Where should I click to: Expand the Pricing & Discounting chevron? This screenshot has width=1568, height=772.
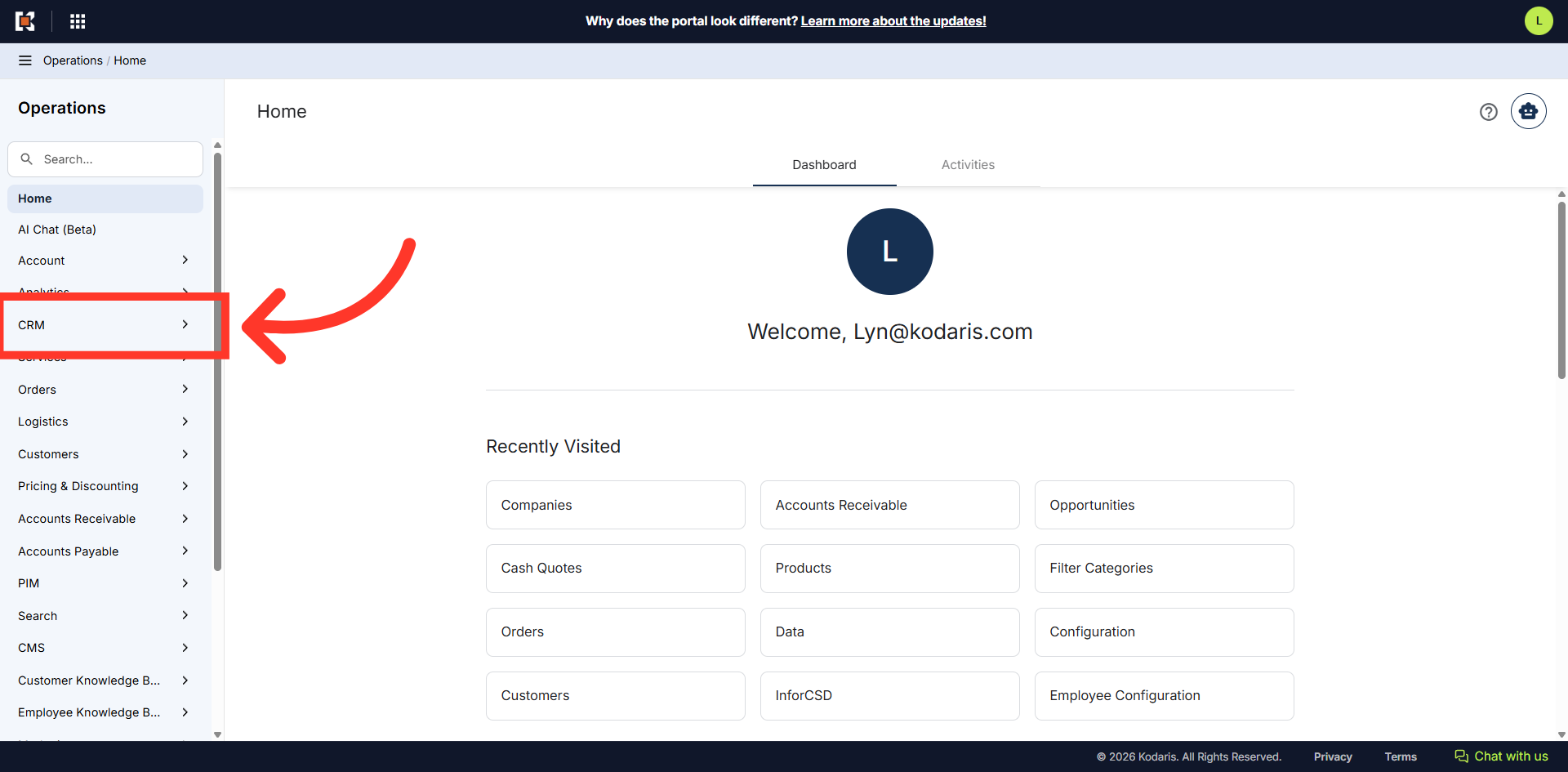tap(185, 486)
